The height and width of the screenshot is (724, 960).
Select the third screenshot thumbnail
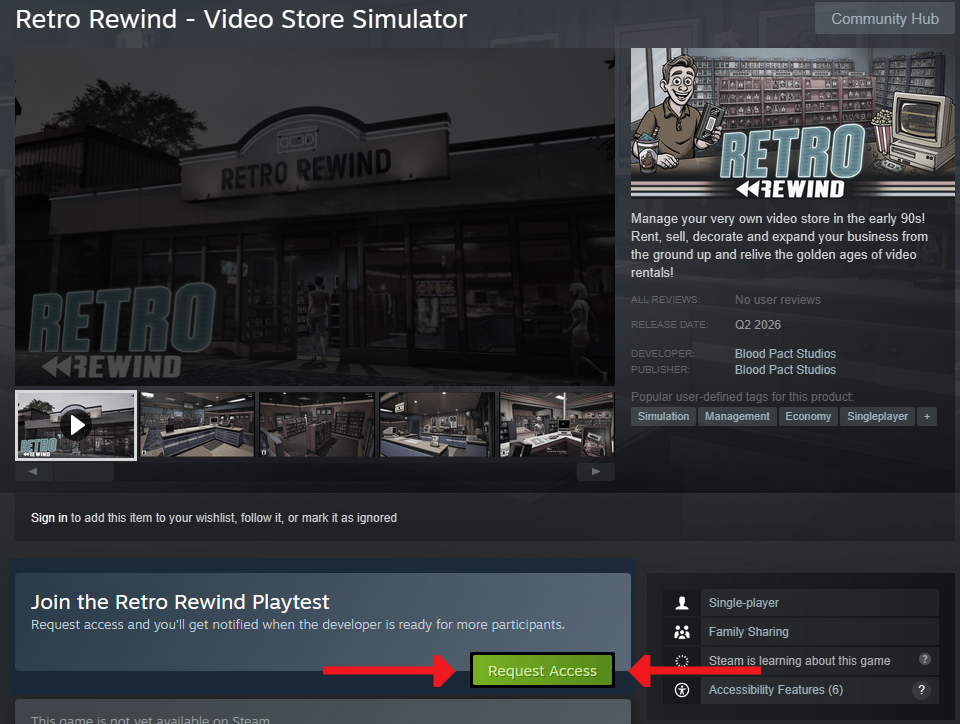[317, 425]
